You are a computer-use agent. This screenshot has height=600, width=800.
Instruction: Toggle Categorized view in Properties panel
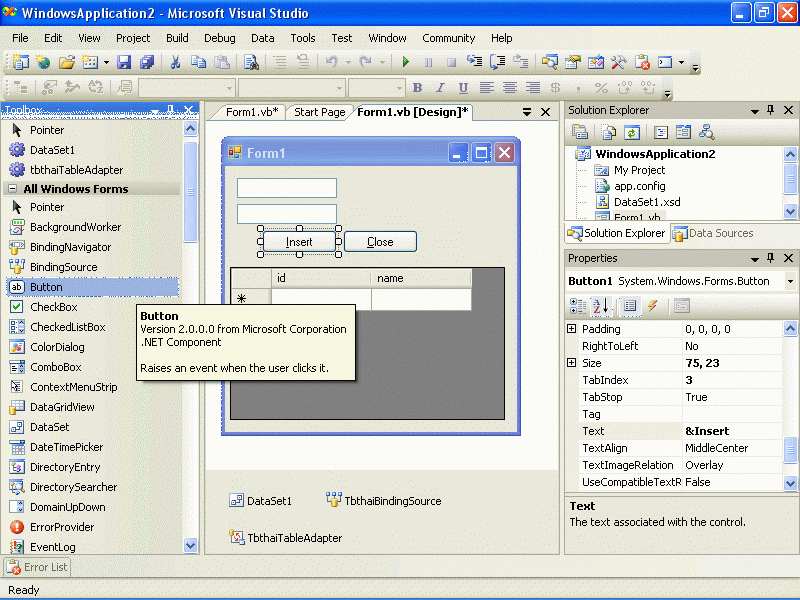[x=579, y=306]
